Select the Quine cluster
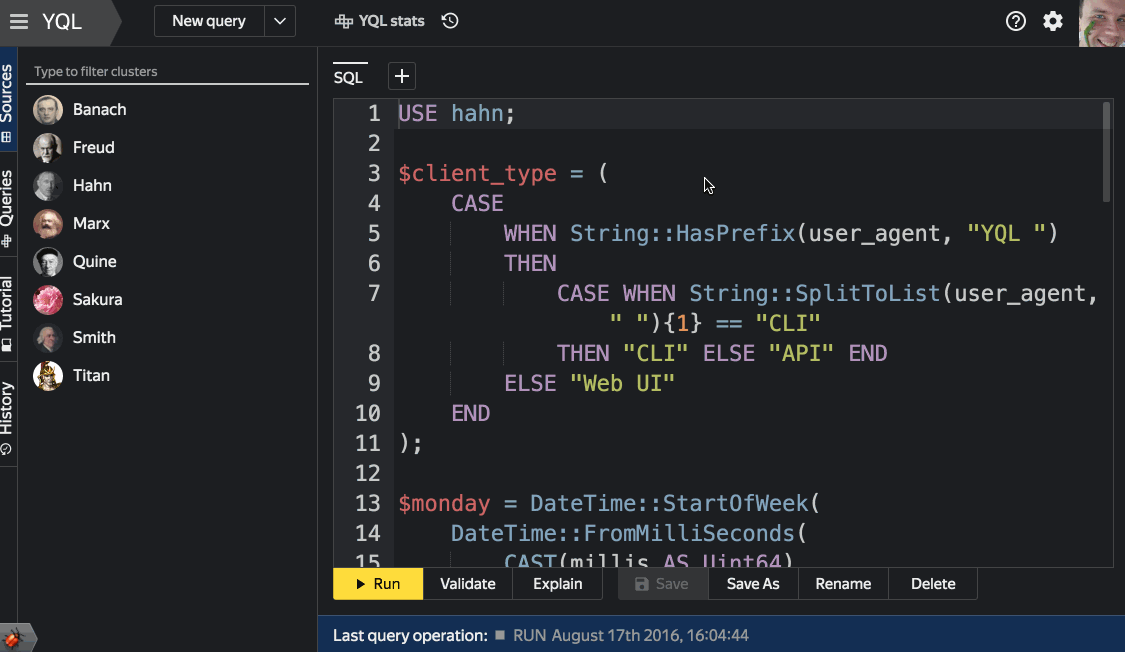Viewport: 1125px width, 652px height. (x=75, y=262)
